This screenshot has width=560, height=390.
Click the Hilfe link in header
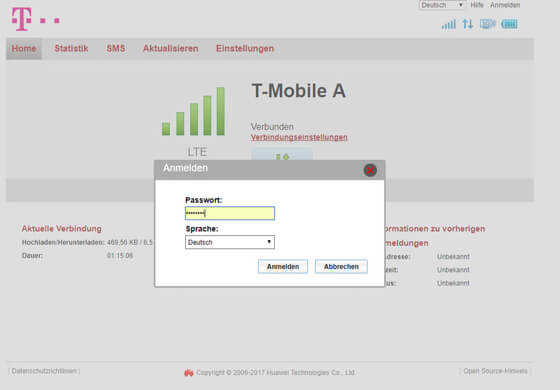(x=477, y=5)
